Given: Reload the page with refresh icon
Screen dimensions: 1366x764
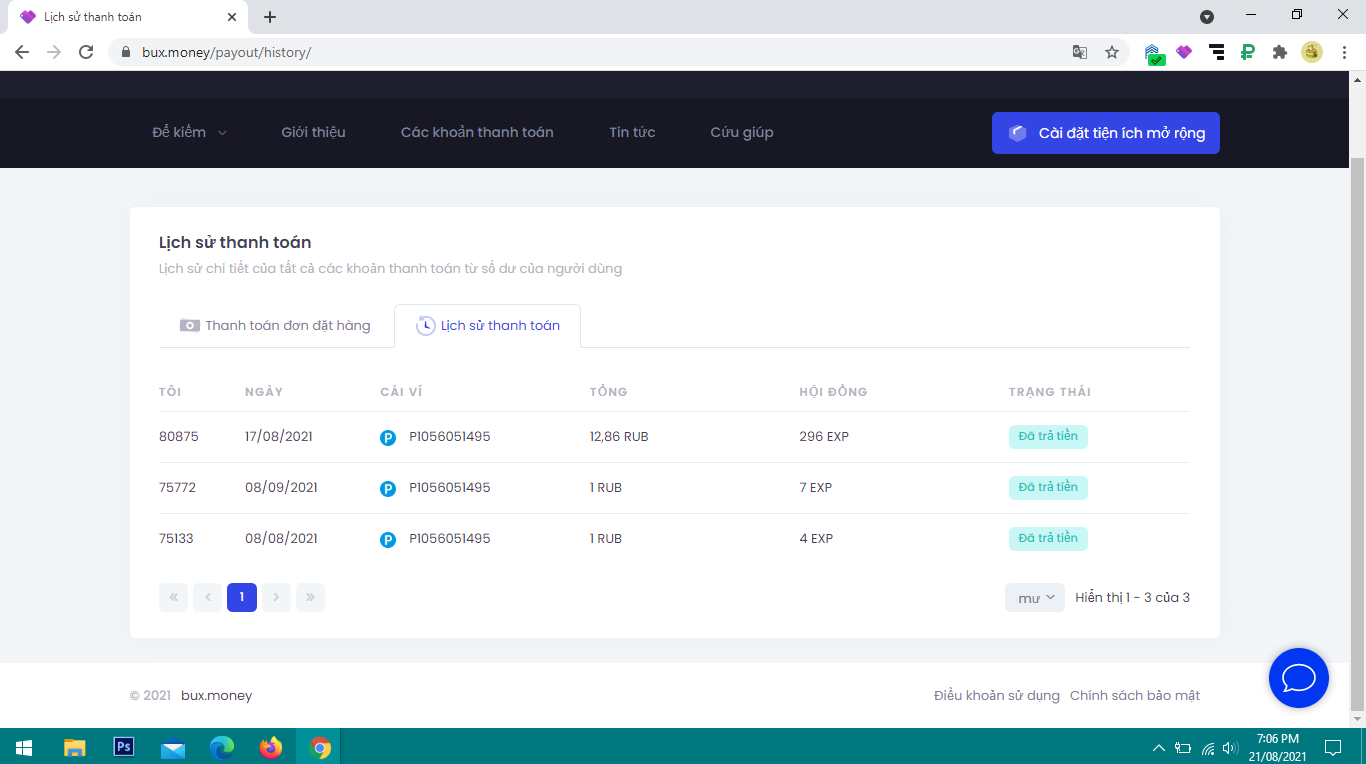Looking at the screenshot, I should pyautogui.click(x=86, y=52).
